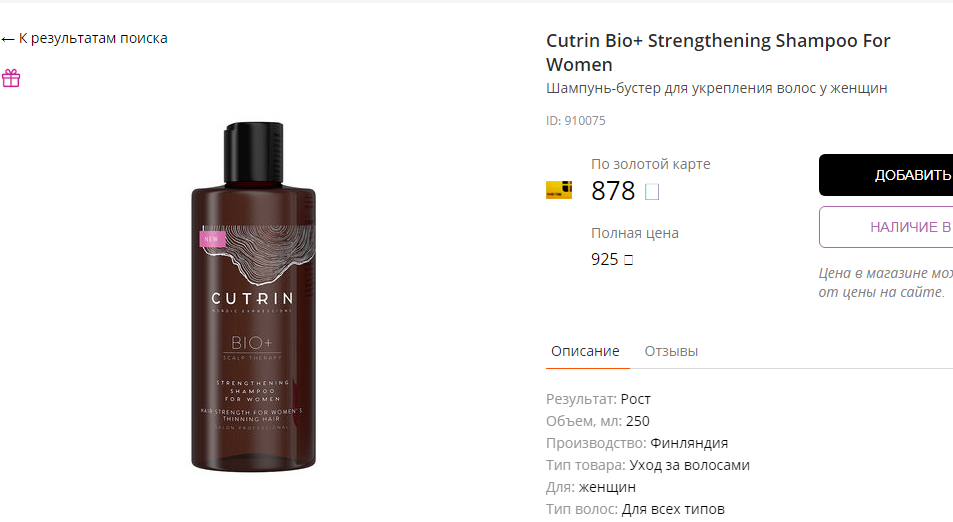Click the pink gift box icon
Viewport: 953px width, 522px height.
(x=11, y=78)
